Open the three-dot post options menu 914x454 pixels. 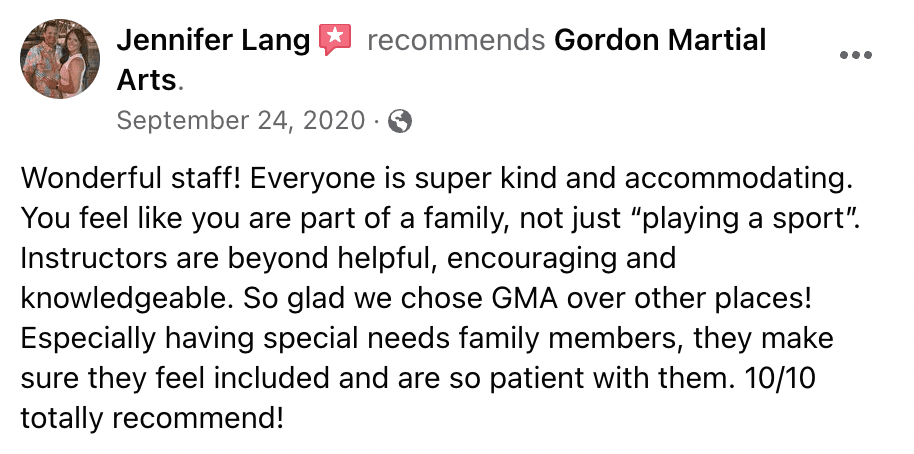(856, 56)
